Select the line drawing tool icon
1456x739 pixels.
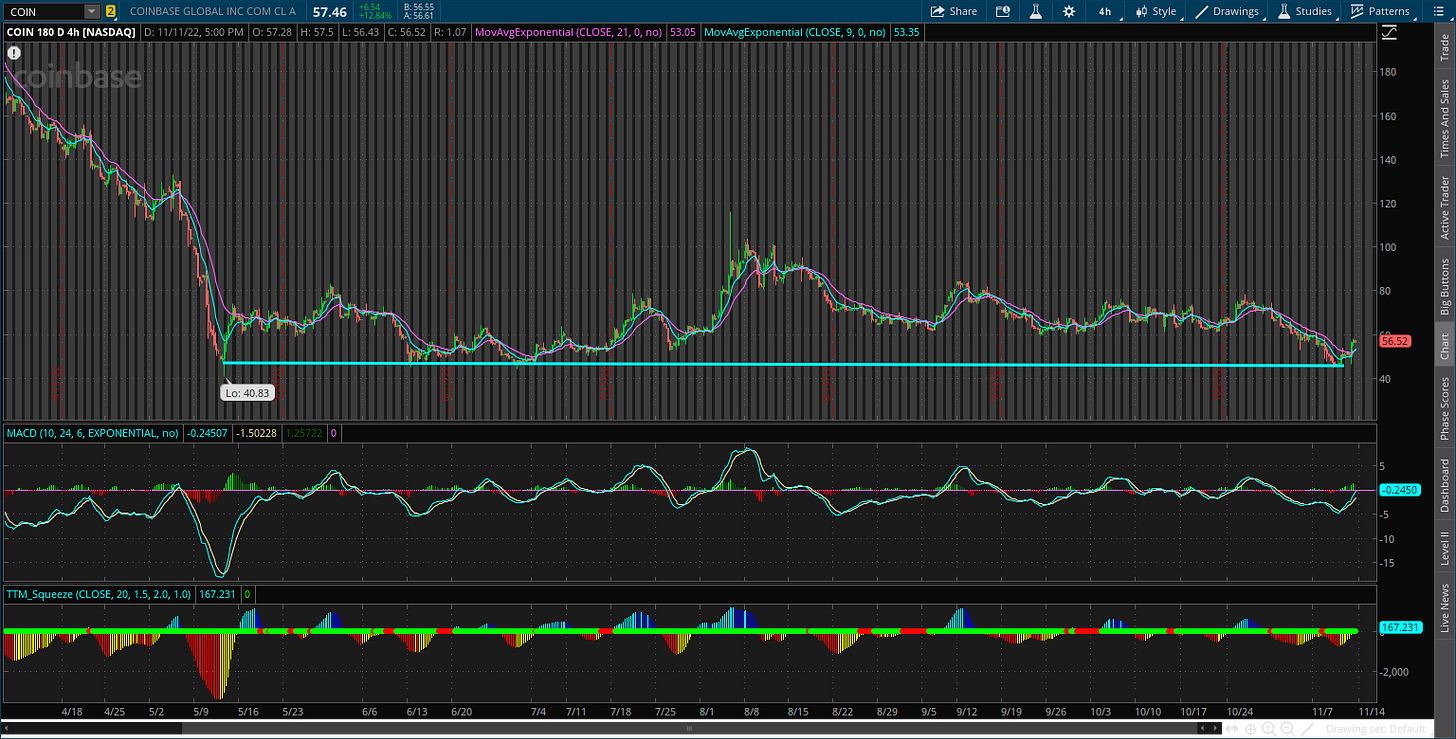click(1307, 729)
